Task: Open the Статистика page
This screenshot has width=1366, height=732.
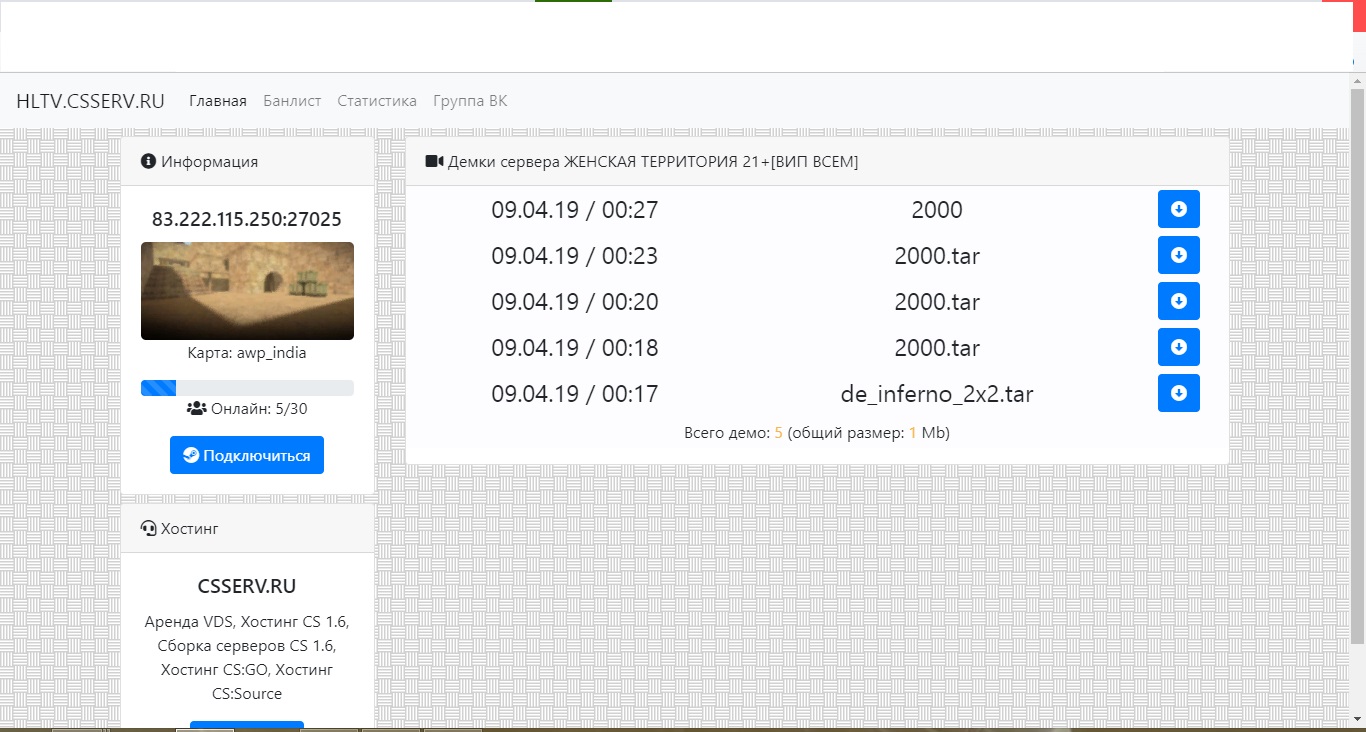Action: point(377,101)
